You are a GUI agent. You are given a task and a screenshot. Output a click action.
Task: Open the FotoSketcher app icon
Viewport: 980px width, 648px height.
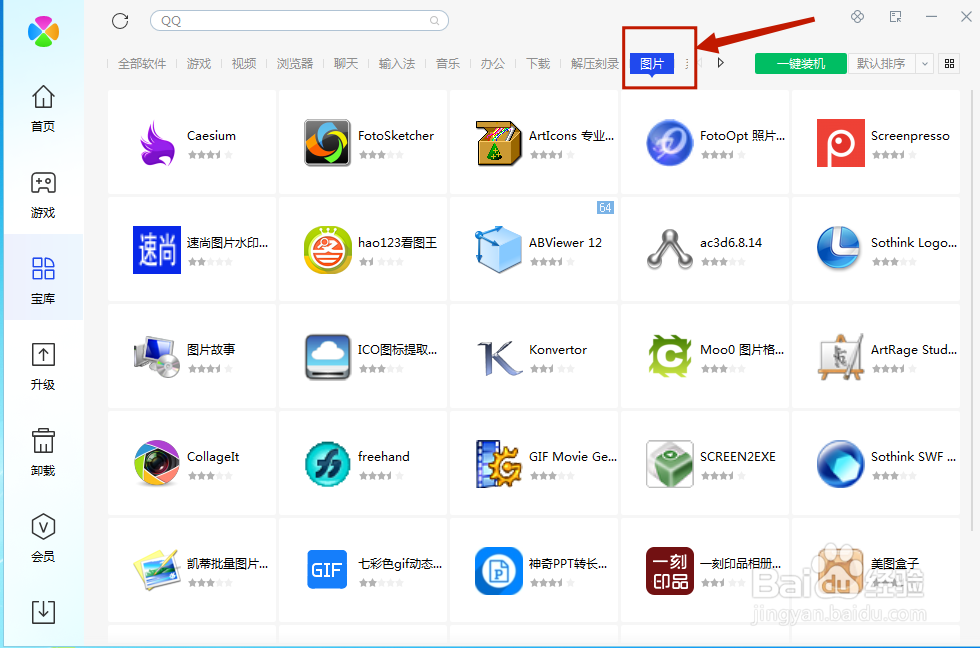(x=328, y=143)
